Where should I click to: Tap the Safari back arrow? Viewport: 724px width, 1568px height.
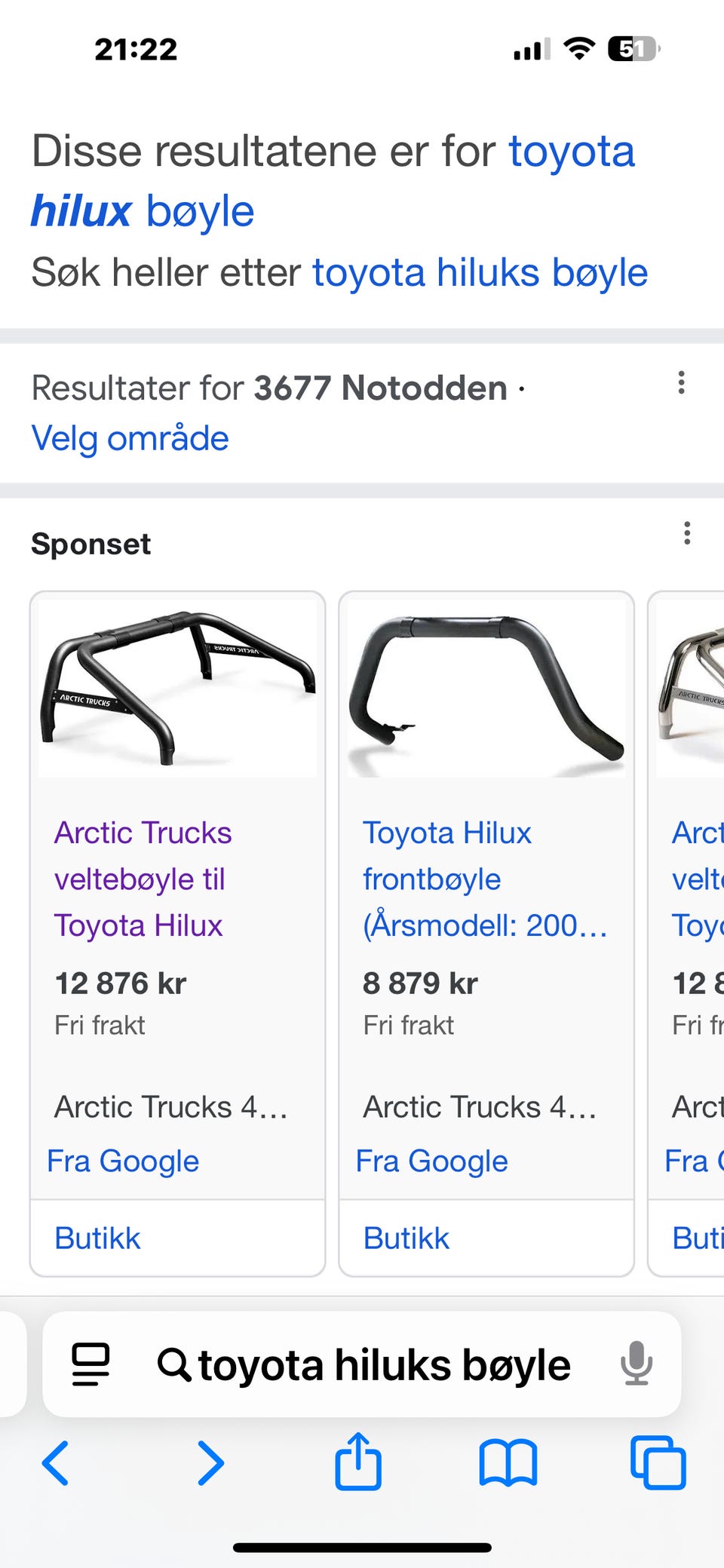[56, 1462]
